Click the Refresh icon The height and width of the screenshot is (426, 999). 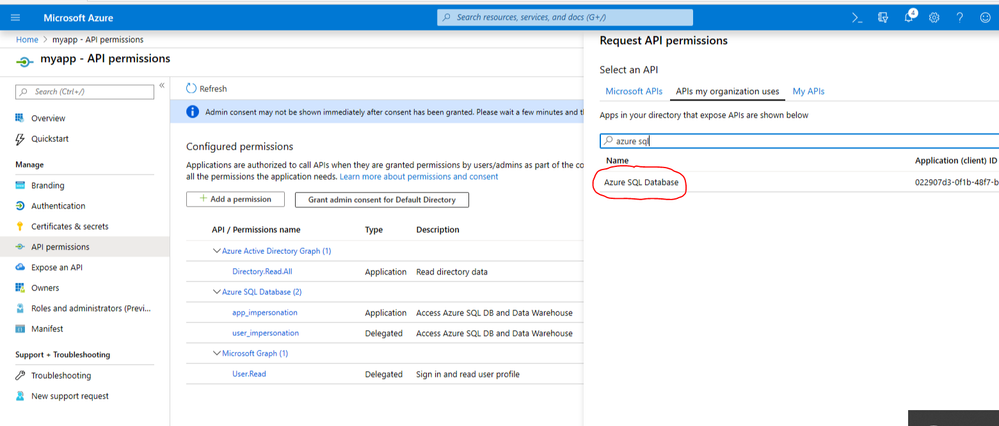[191, 89]
